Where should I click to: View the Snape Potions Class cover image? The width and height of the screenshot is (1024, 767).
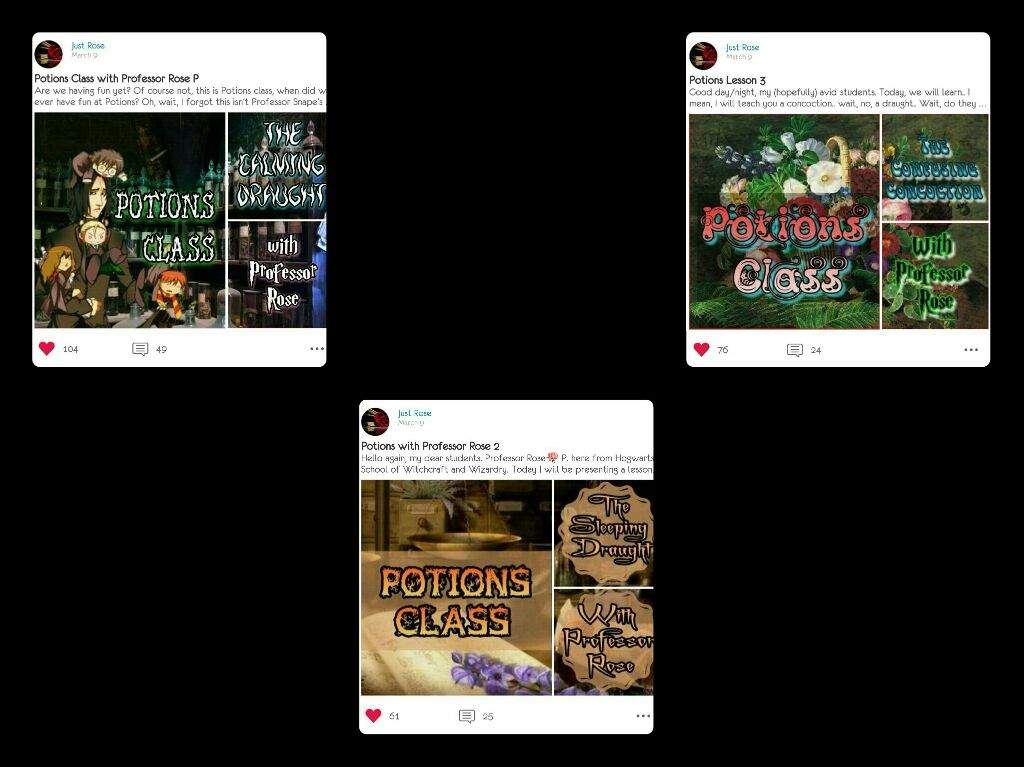130,220
